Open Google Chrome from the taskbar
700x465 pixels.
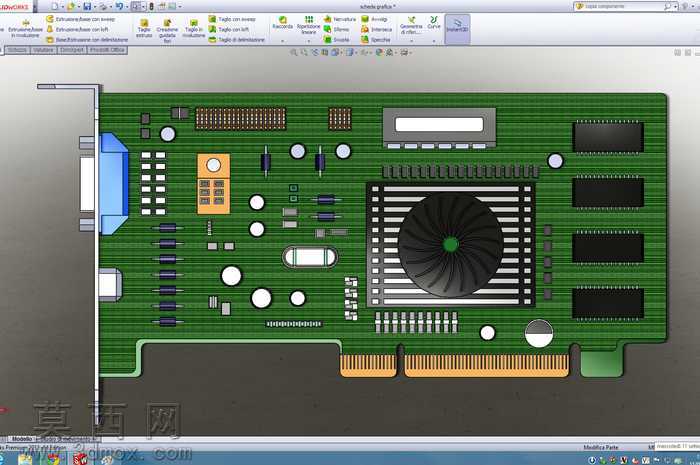coord(53,459)
